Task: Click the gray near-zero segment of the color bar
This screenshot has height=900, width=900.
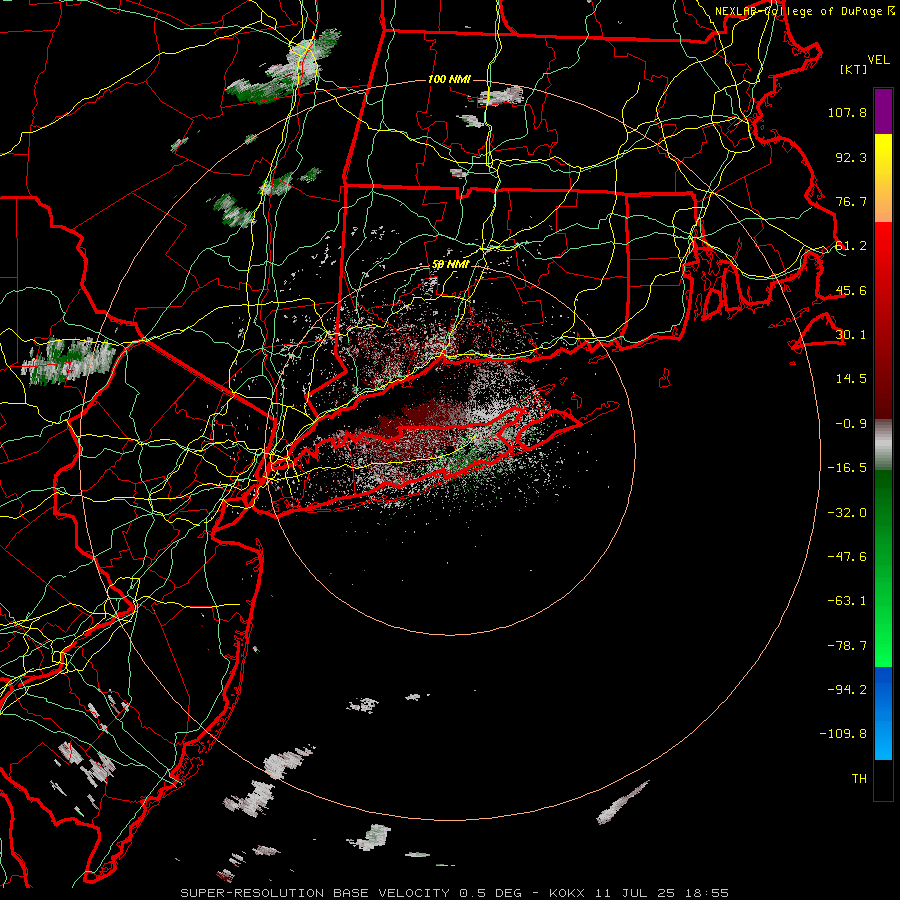Action: pyautogui.click(x=883, y=445)
